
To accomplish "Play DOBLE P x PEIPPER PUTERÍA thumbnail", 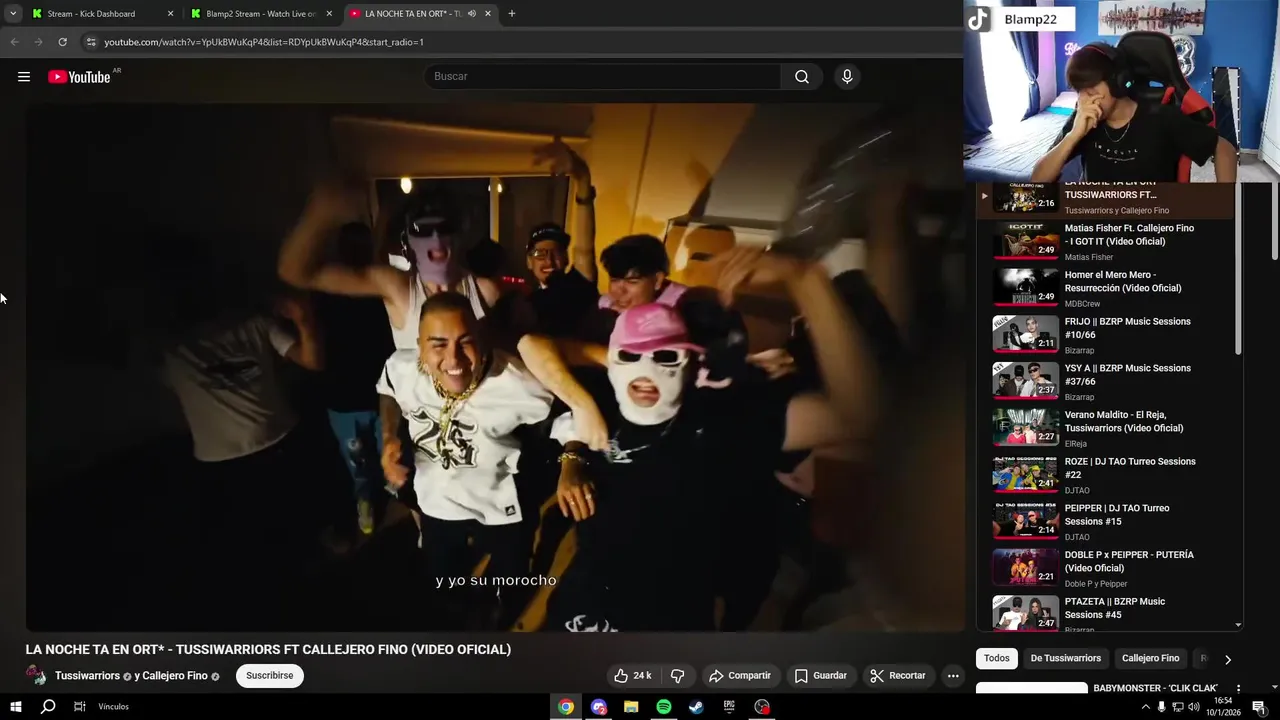I will (1025, 568).
